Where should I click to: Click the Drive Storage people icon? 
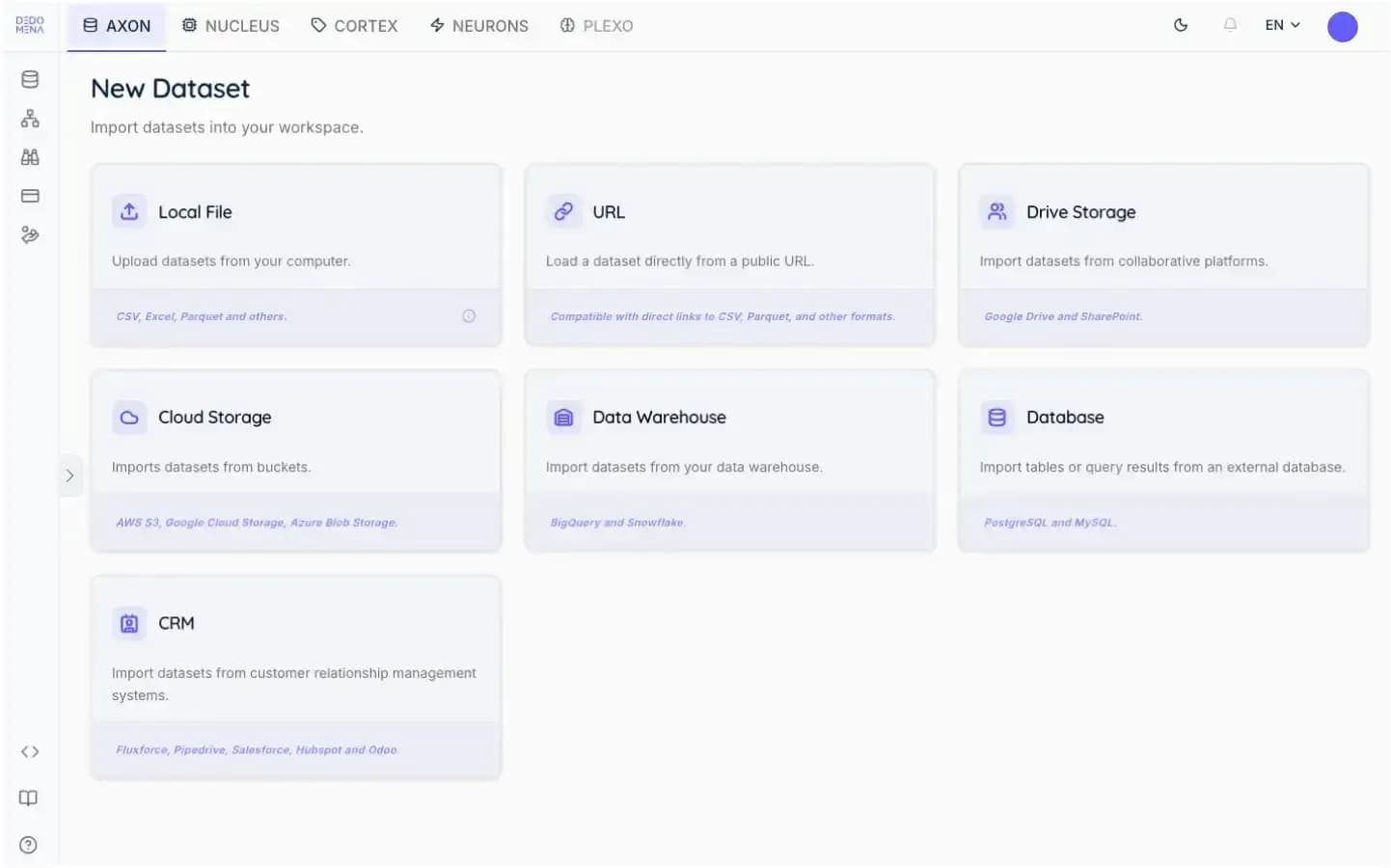tap(997, 211)
